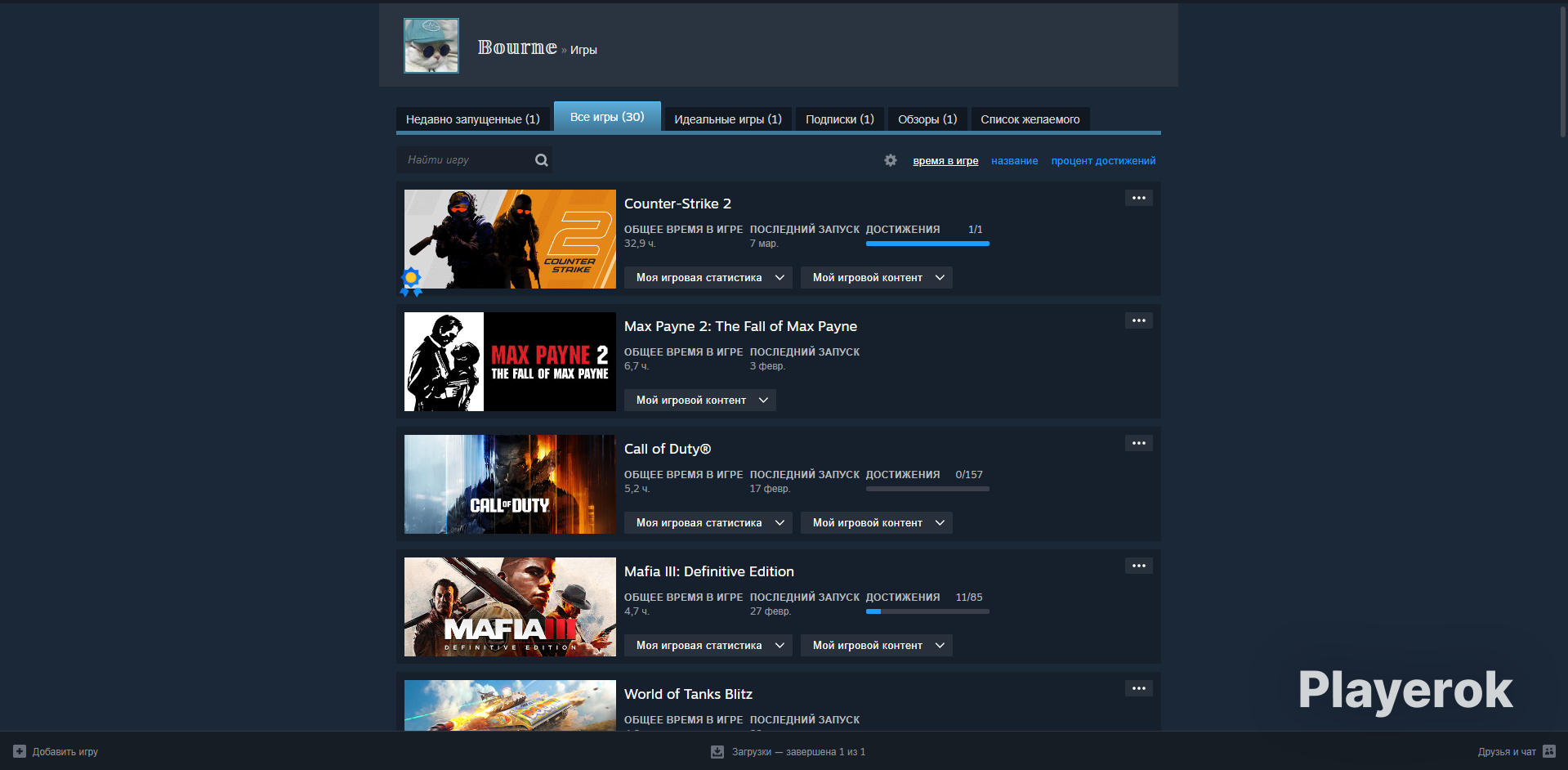Click the page vertical scrollbar
The height and width of the screenshot is (770, 1568).
click(1562, 70)
